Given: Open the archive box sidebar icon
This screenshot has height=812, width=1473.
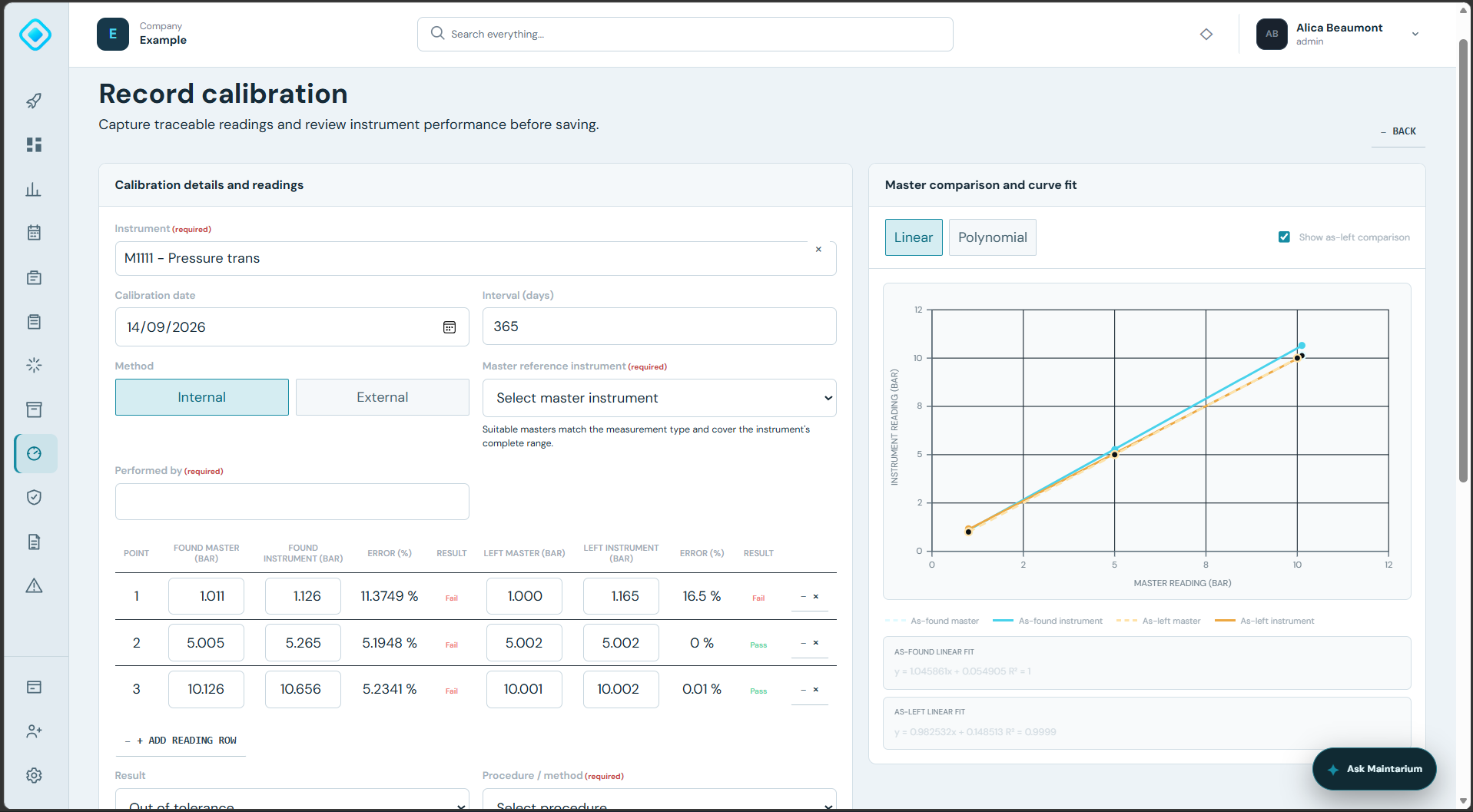Looking at the screenshot, I should 34,409.
